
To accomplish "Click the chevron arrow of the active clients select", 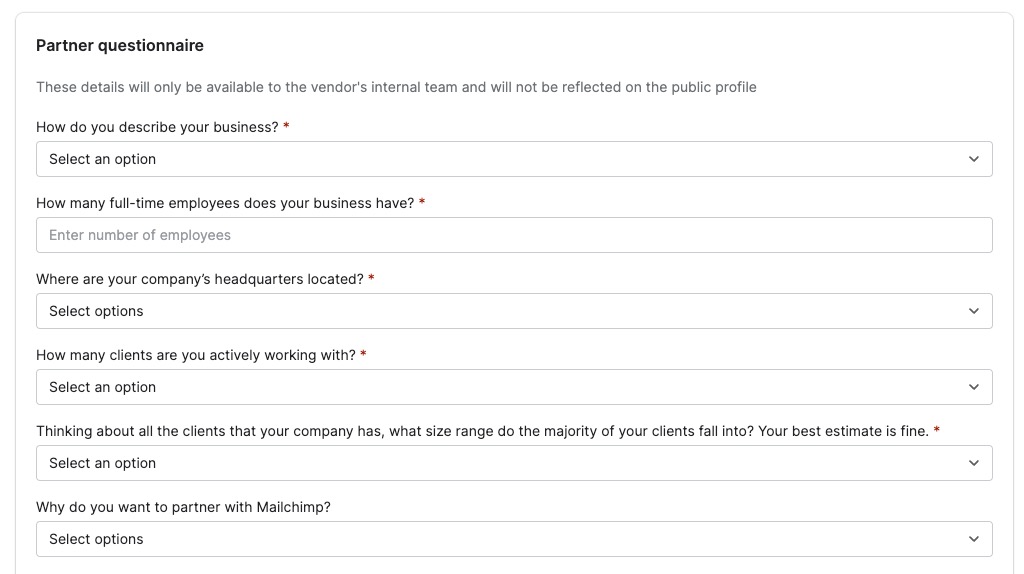I will [974, 387].
